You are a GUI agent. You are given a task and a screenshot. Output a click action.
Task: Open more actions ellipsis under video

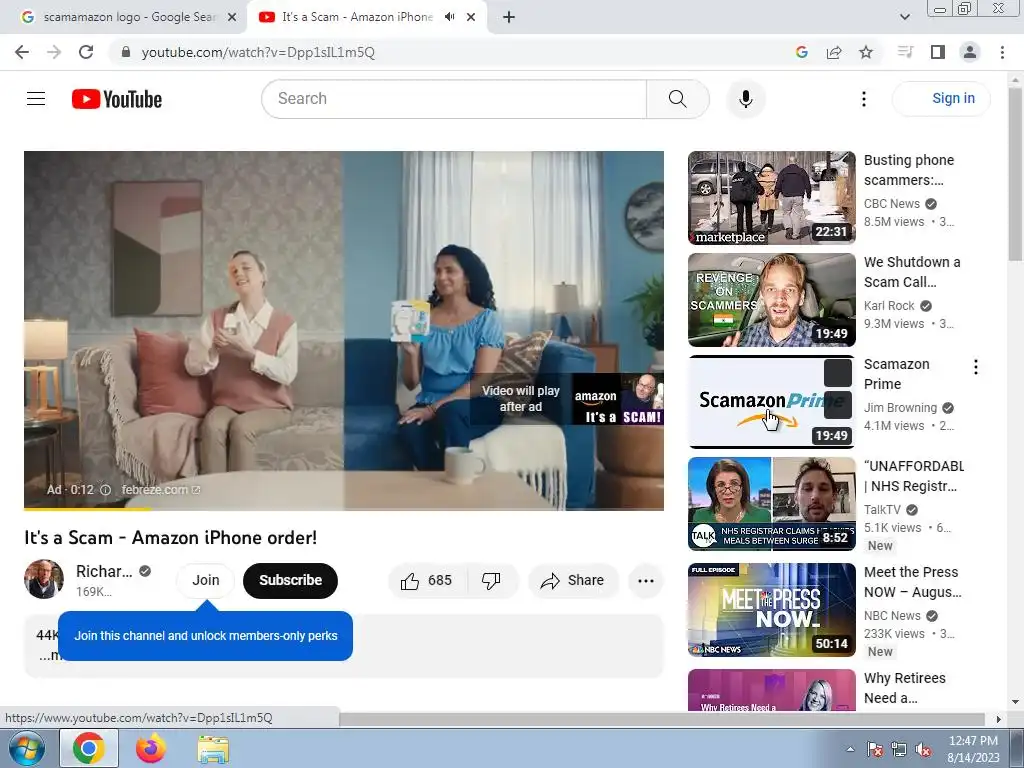[x=646, y=581]
